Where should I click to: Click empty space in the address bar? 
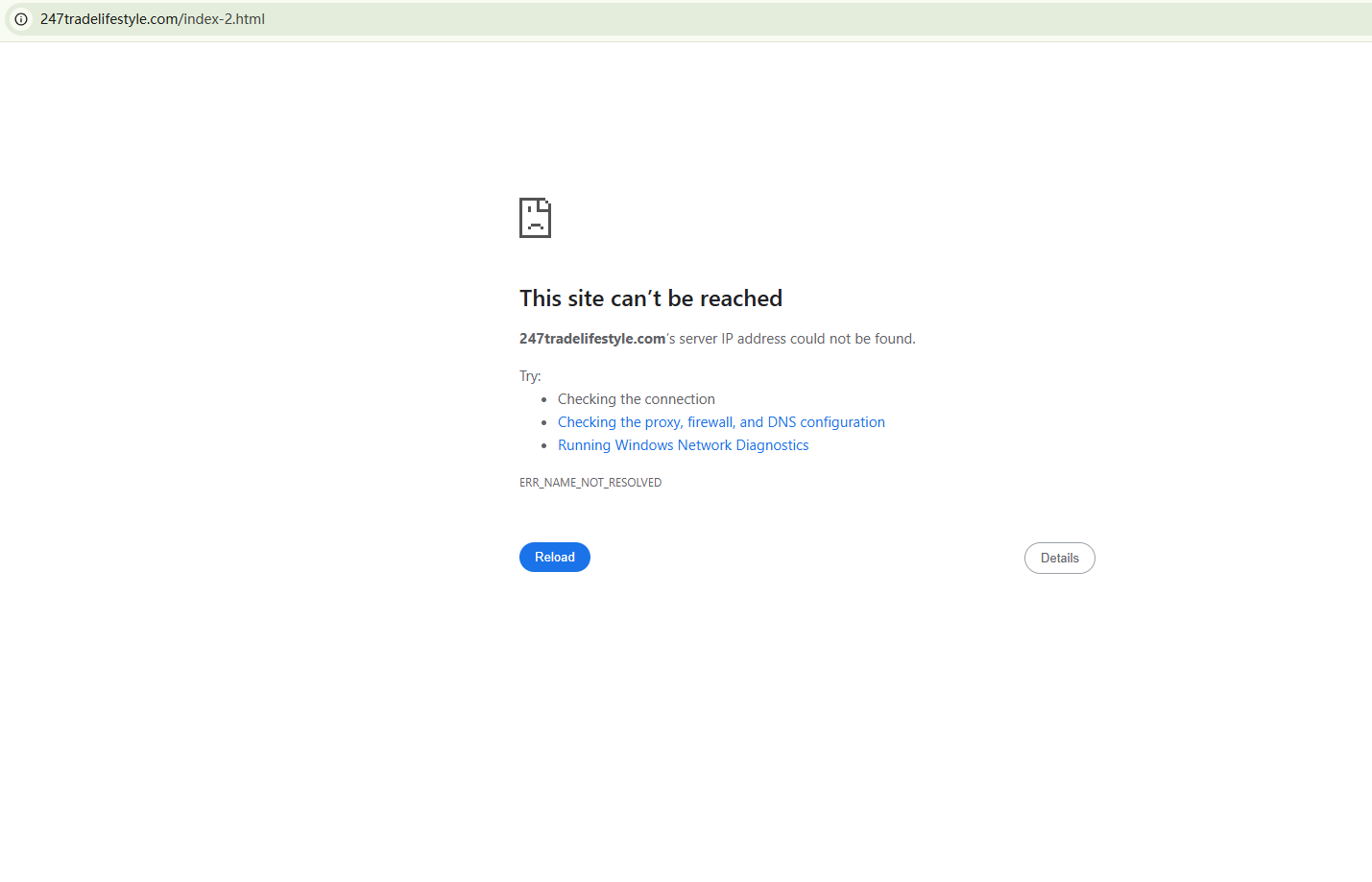tap(768, 19)
